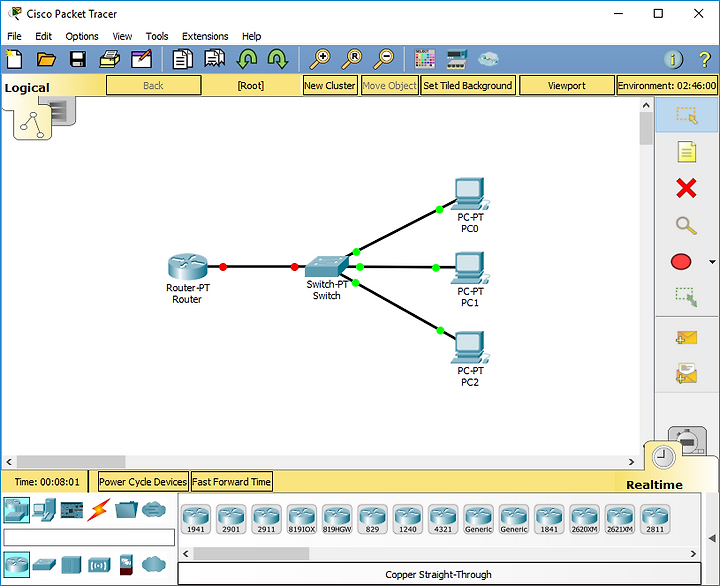Click the device search input field

(x=89, y=537)
